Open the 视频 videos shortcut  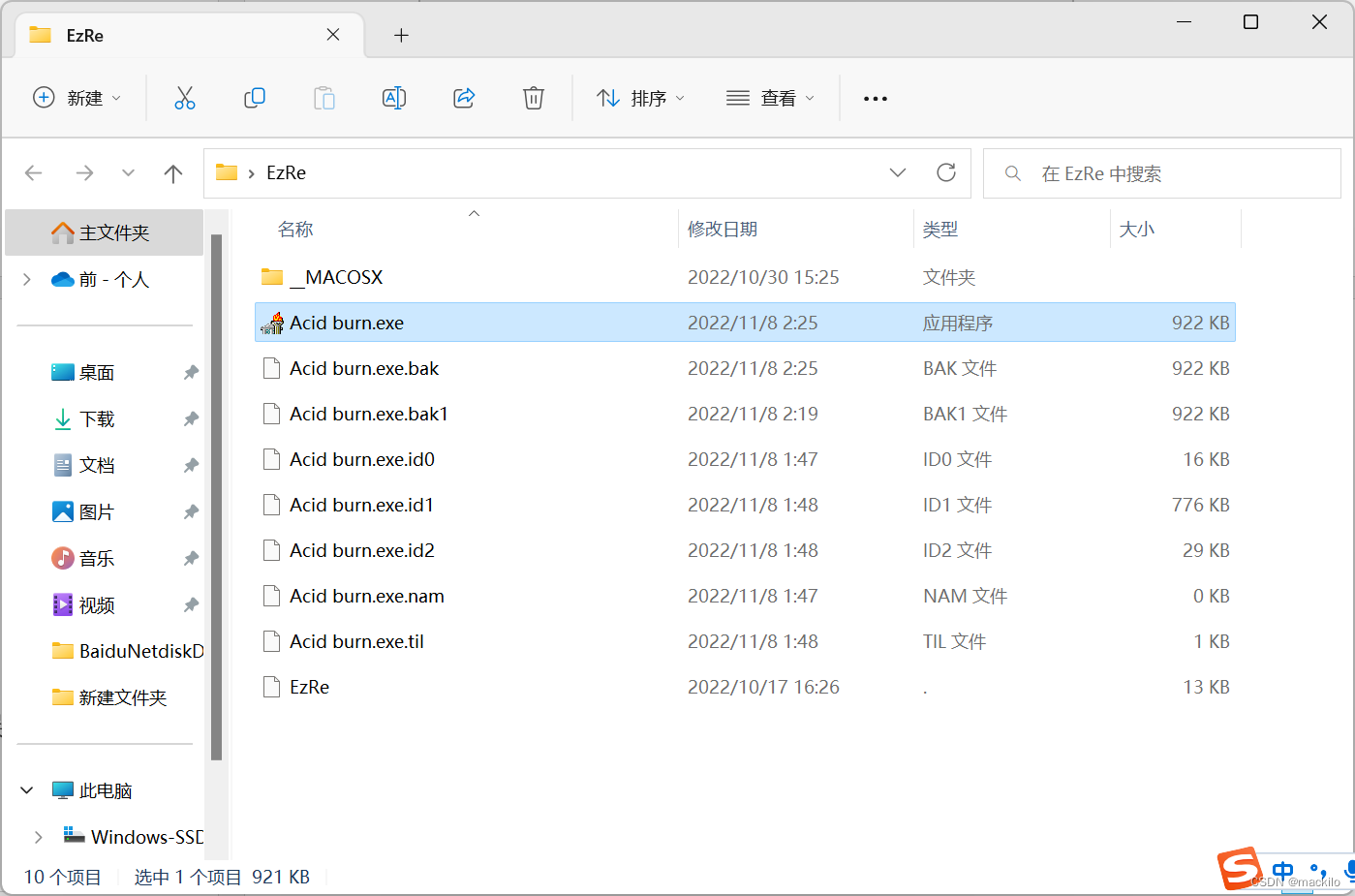coord(97,605)
